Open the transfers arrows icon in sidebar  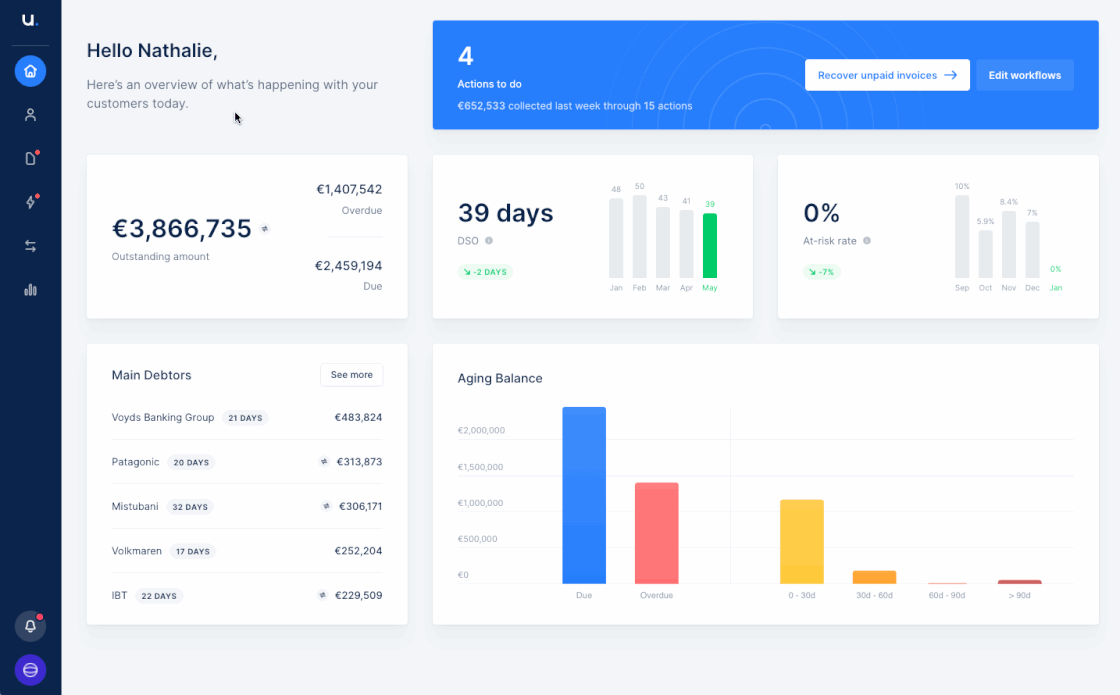tap(30, 246)
